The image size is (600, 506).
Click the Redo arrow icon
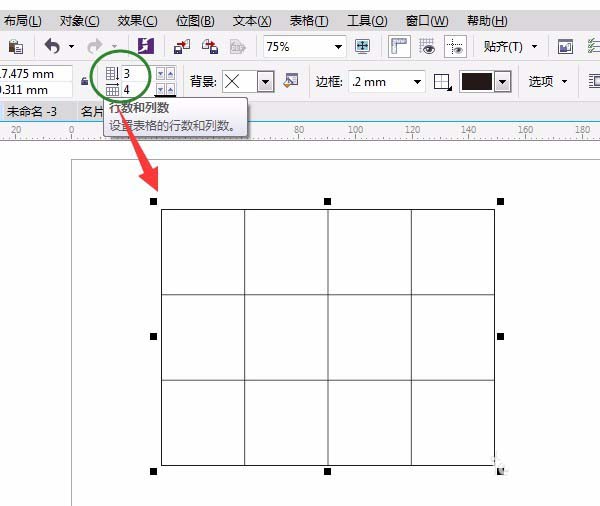click(x=95, y=47)
